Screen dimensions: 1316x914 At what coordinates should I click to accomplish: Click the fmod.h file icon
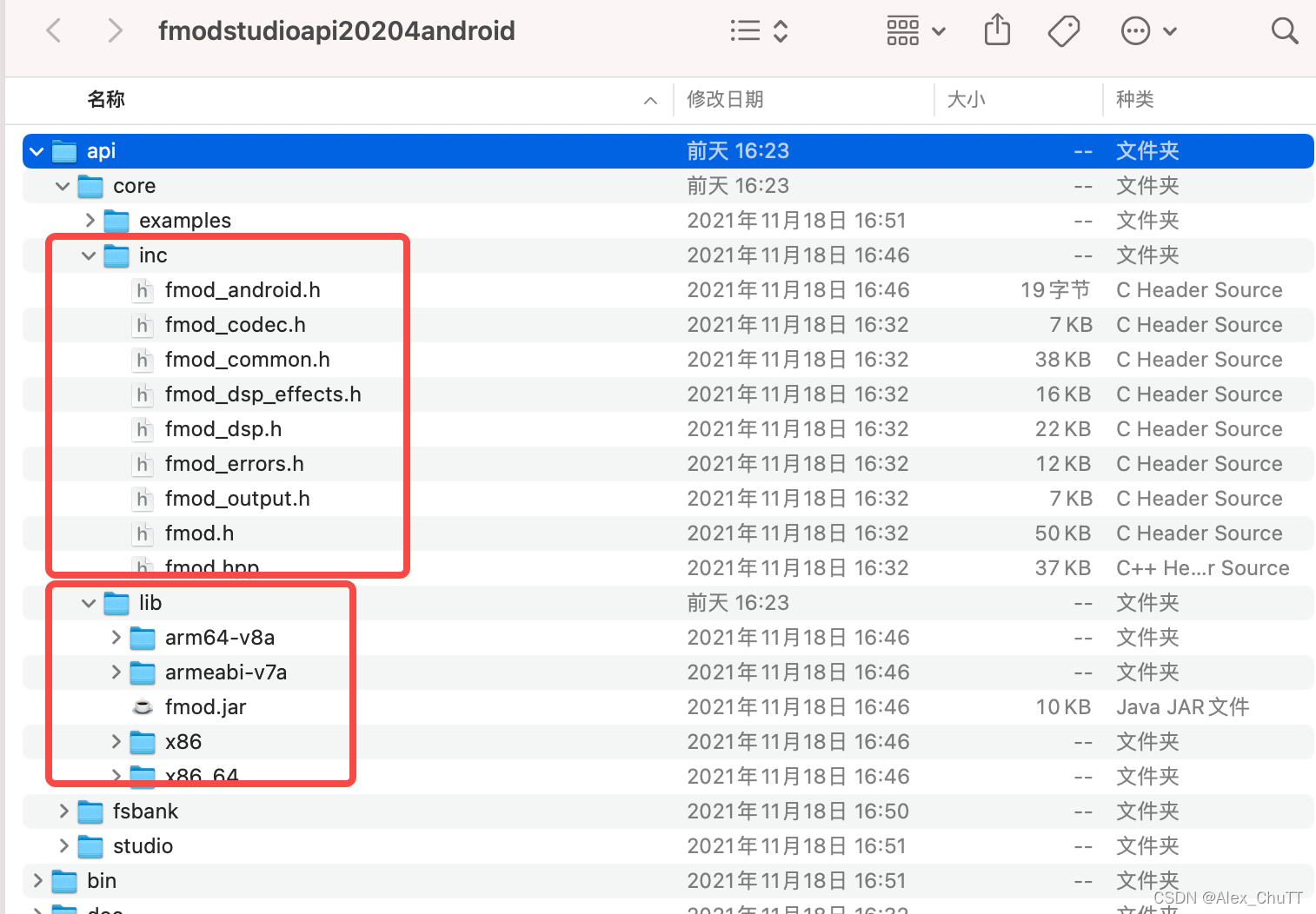tap(143, 533)
